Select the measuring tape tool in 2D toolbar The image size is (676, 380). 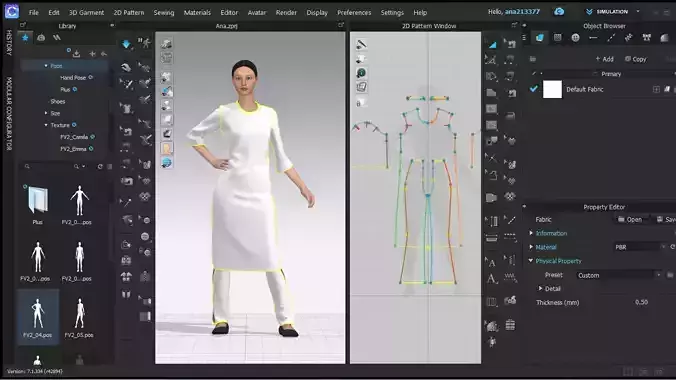491,238
